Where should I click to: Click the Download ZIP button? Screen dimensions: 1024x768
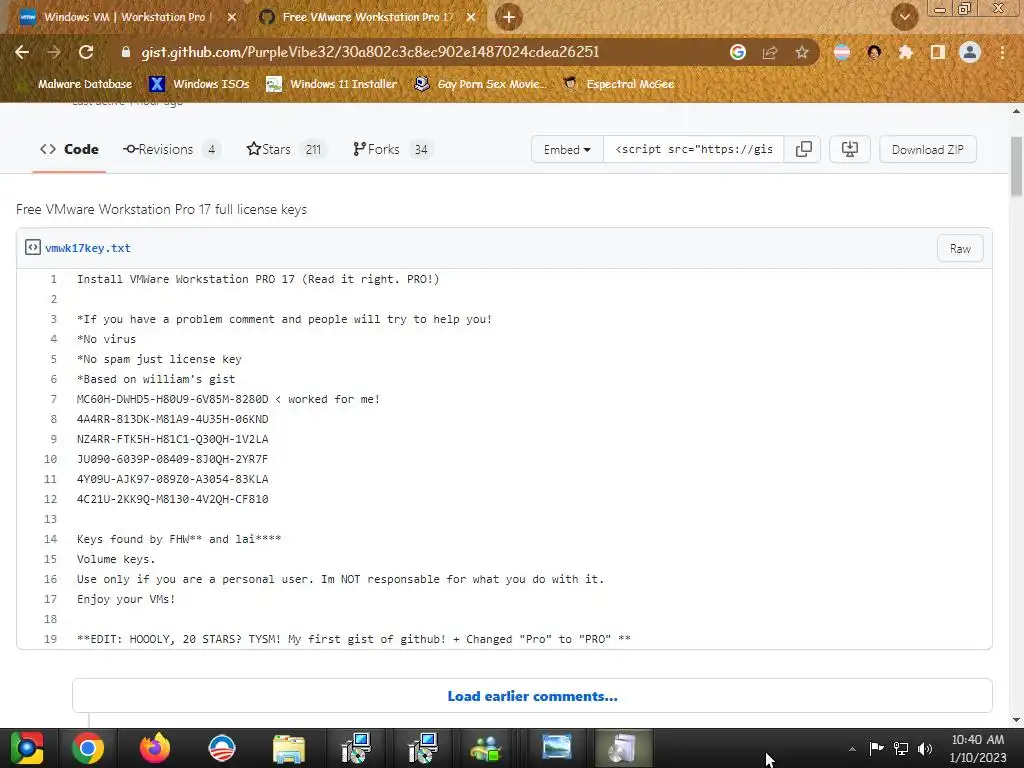(927, 150)
